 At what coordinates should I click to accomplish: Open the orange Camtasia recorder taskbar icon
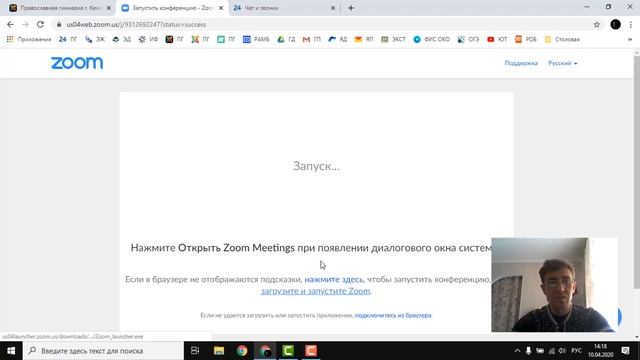(x=311, y=351)
